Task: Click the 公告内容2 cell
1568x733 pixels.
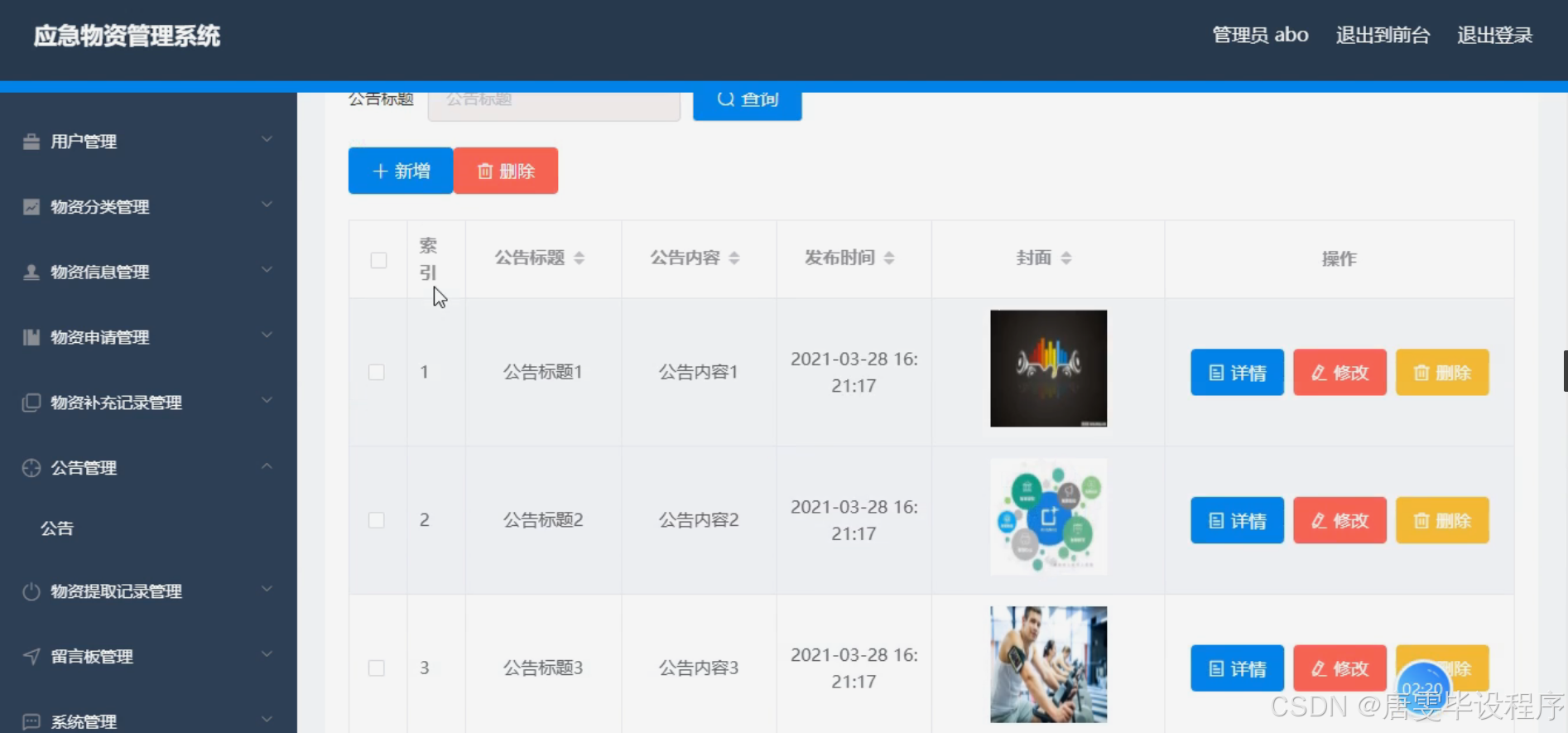Action: click(699, 520)
